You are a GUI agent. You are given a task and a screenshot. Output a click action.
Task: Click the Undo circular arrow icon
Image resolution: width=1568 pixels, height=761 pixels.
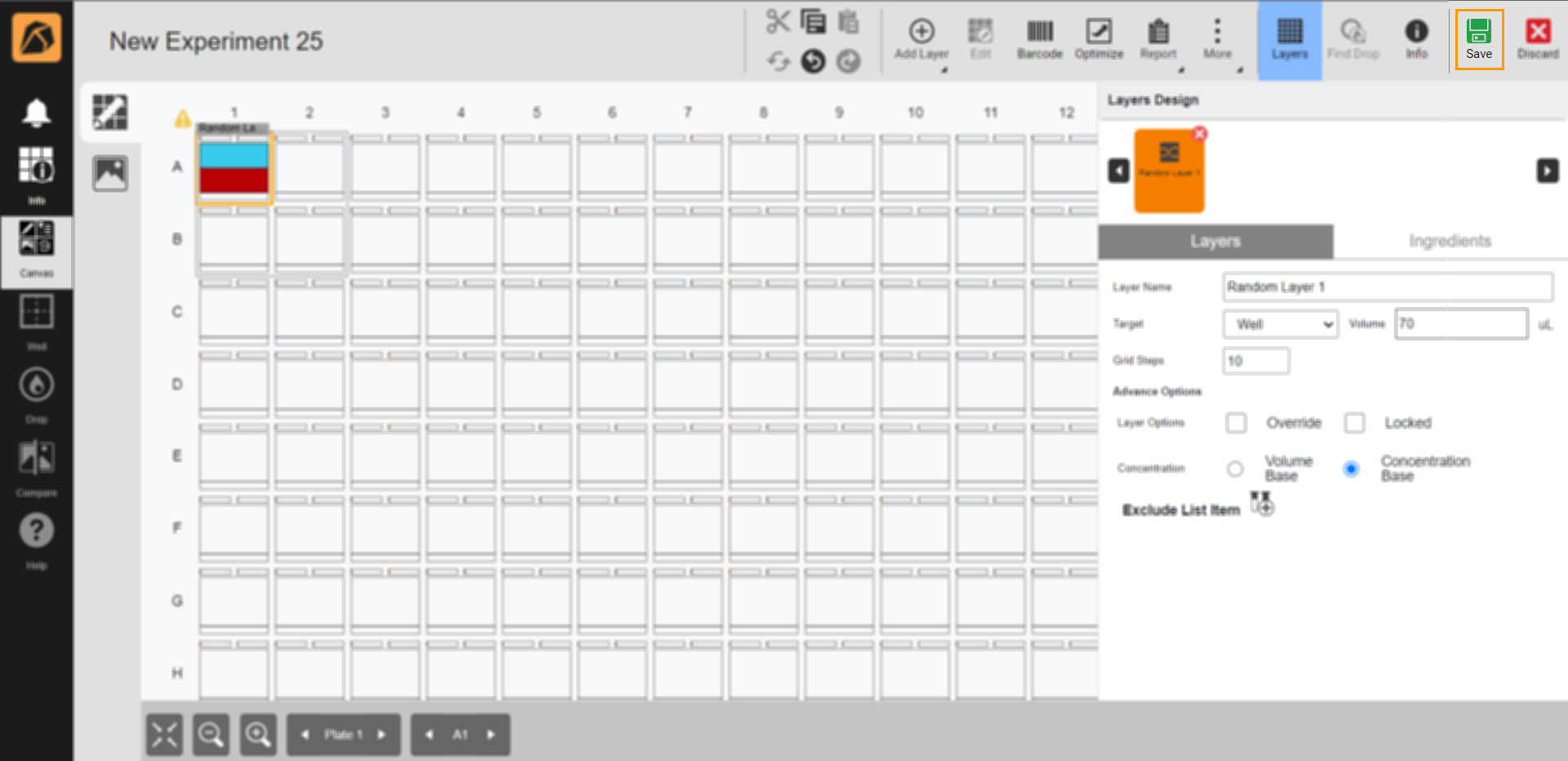(x=813, y=61)
